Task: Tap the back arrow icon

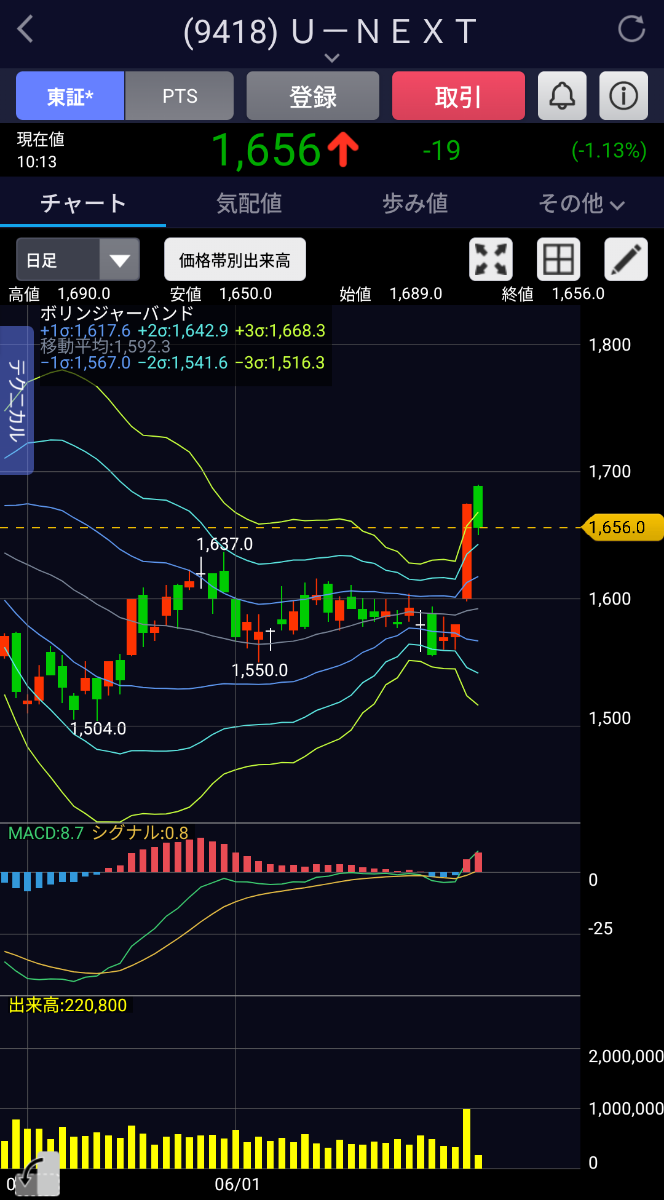Action: [x=26, y=30]
